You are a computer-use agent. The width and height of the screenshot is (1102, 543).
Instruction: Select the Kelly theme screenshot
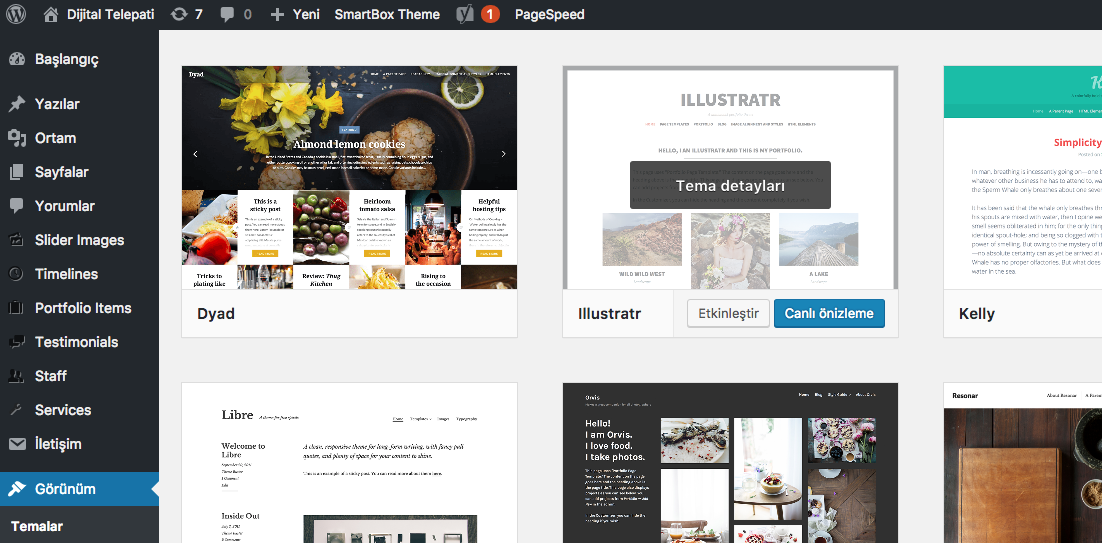click(x=1023, y=177)
